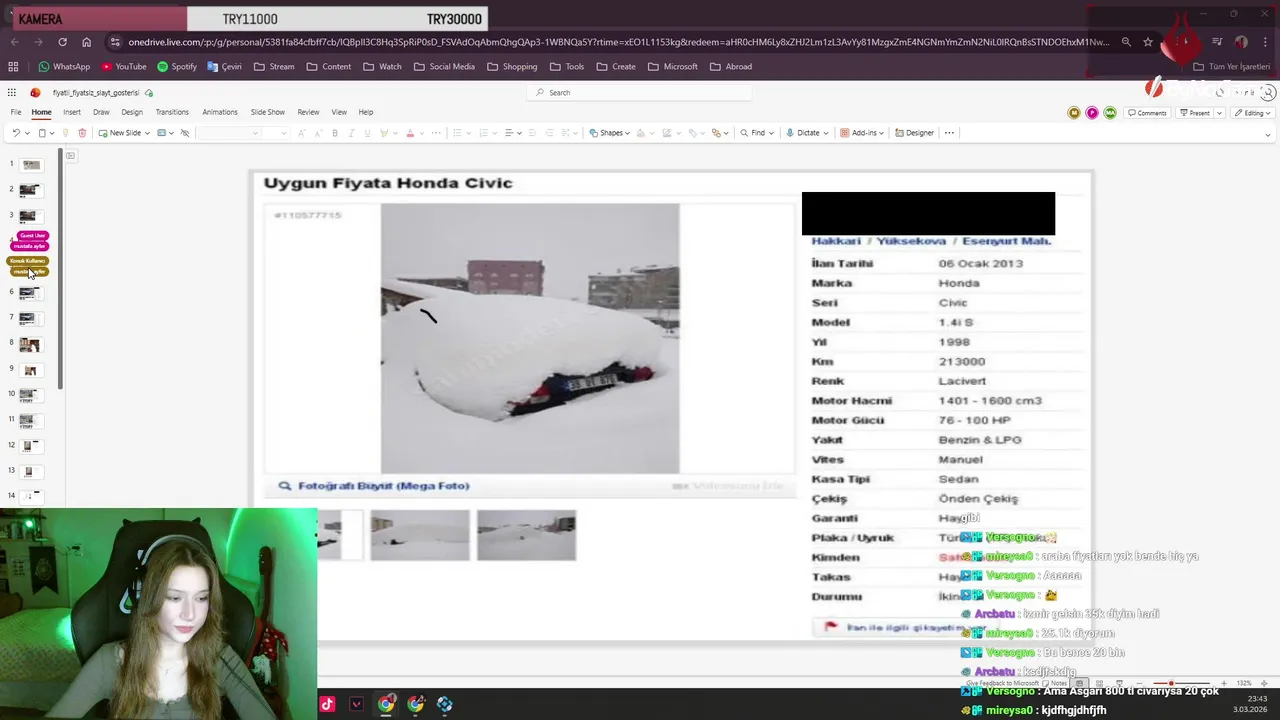This screenshot has width=1280, height=720.
Task: Open the Spotify bookmark
Action: [177, 67]
